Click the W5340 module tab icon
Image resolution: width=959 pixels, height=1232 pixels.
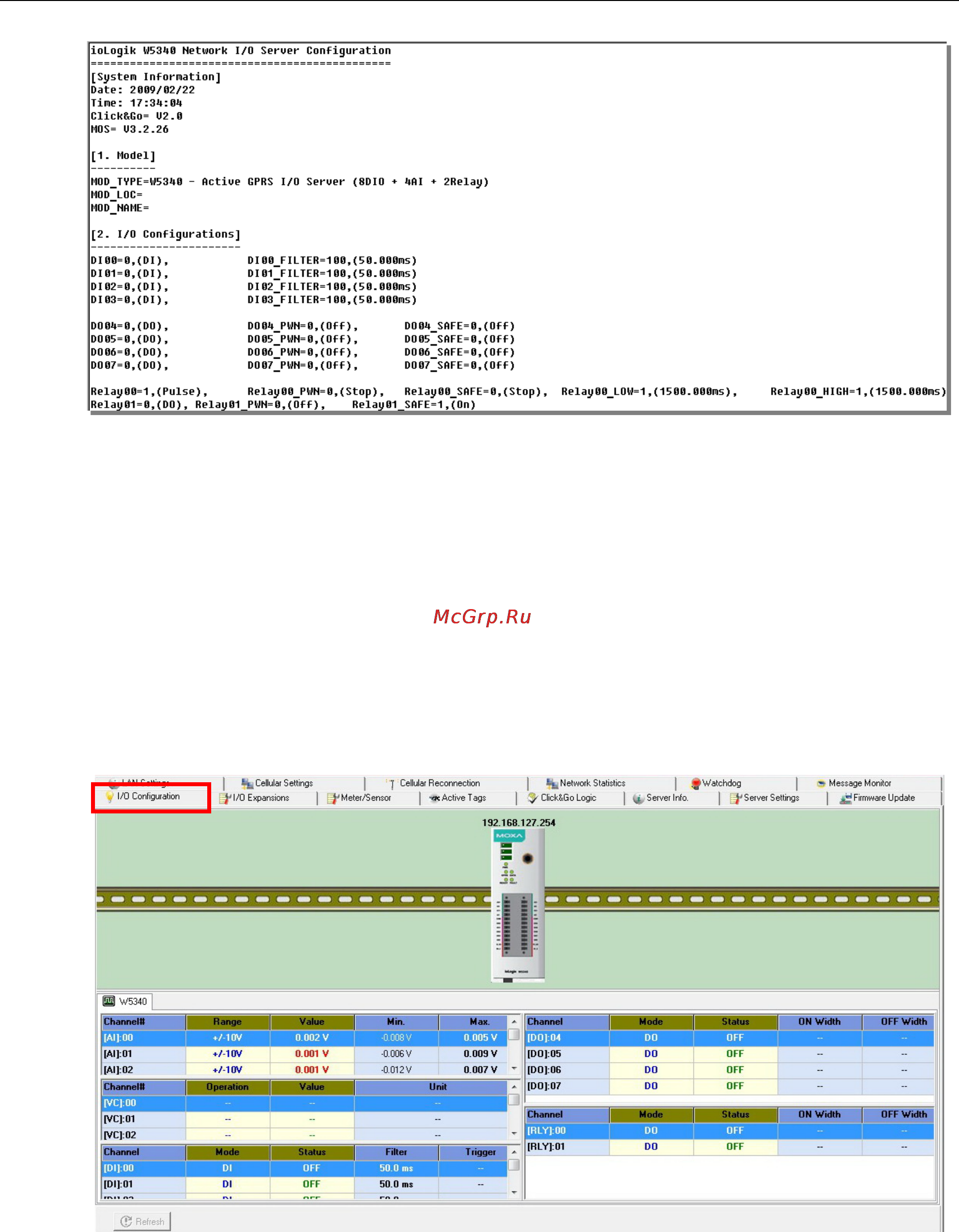[x=109, y=1001]
